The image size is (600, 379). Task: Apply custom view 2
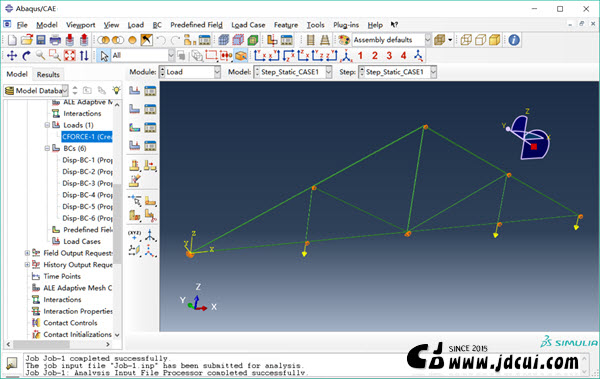click(375, 56)
